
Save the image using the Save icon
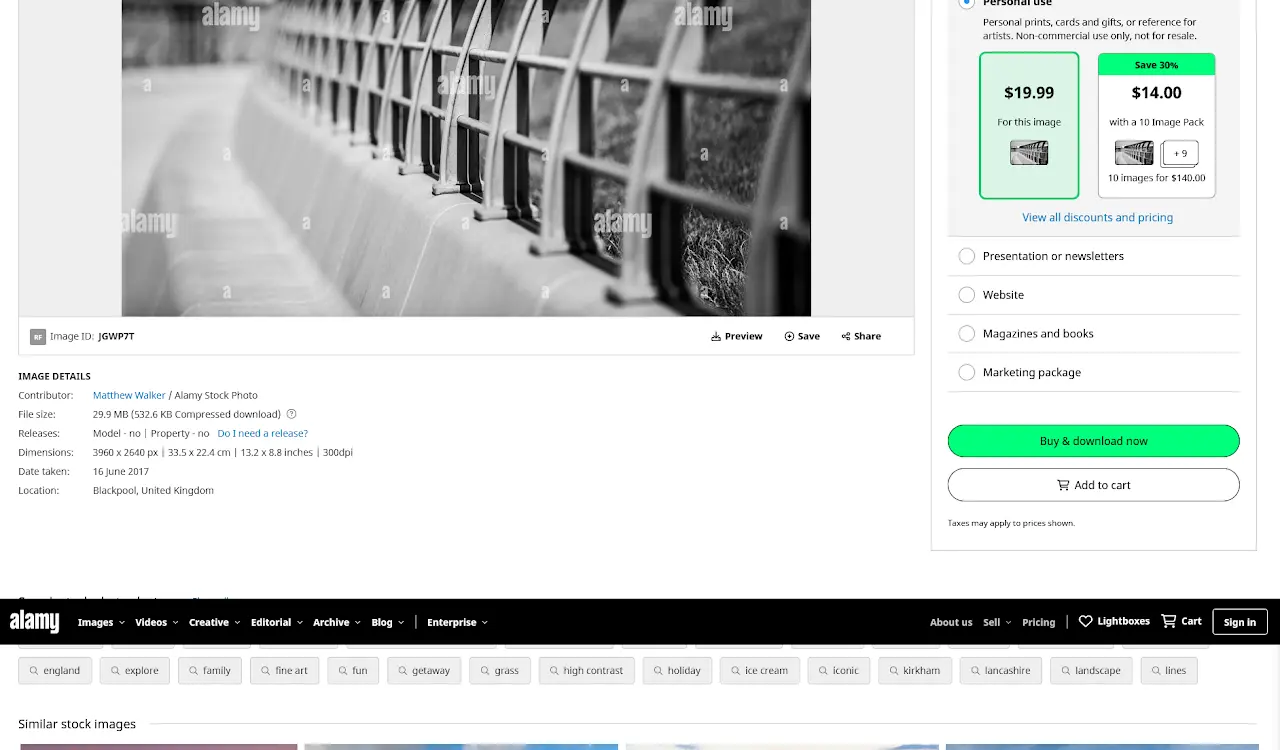coord(789,336)
